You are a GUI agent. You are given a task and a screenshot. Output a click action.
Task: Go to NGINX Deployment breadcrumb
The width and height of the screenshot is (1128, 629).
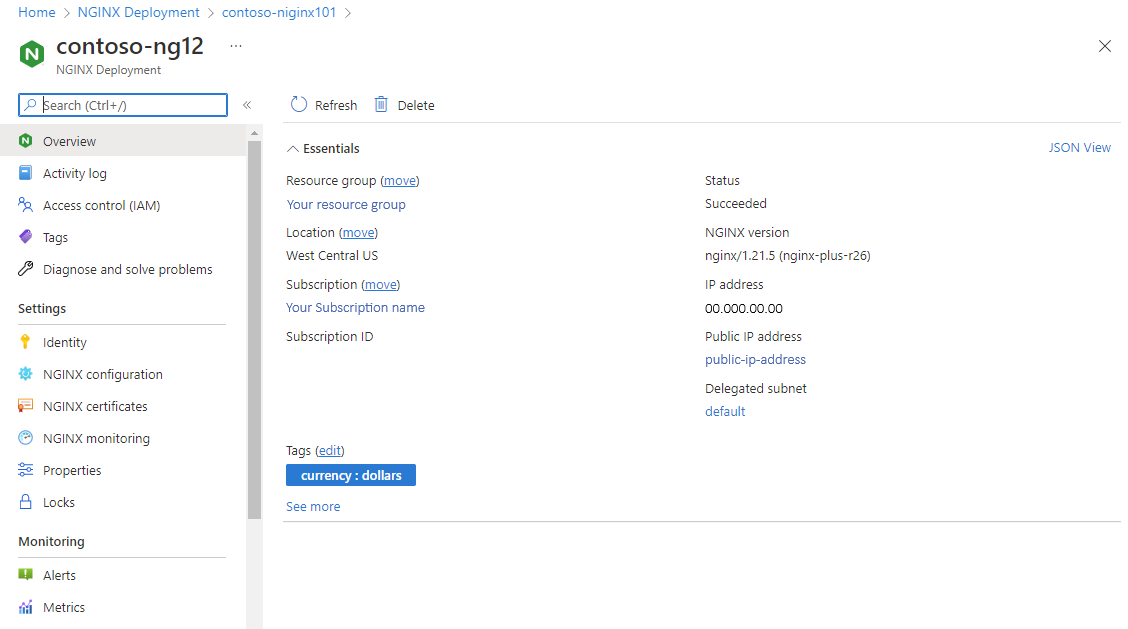[x=139, y=12]
